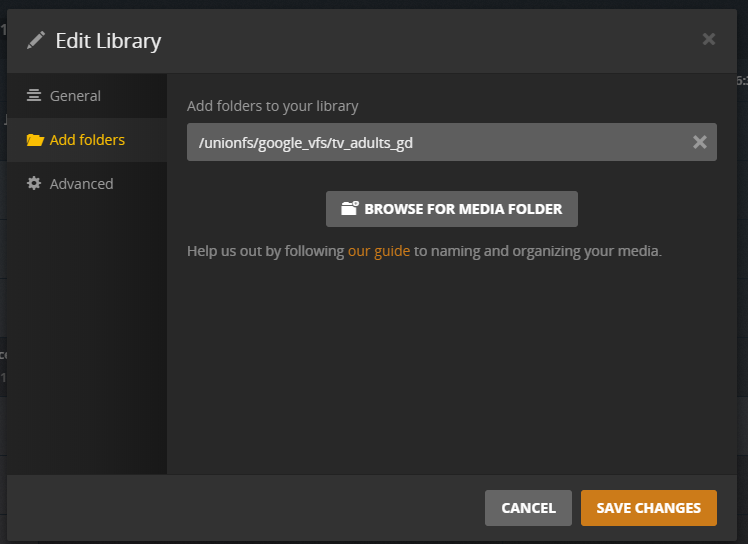Click the /unionfs/google_vfs/tv_adults_gd path field

pyautogui.click(x=451, y=142)
